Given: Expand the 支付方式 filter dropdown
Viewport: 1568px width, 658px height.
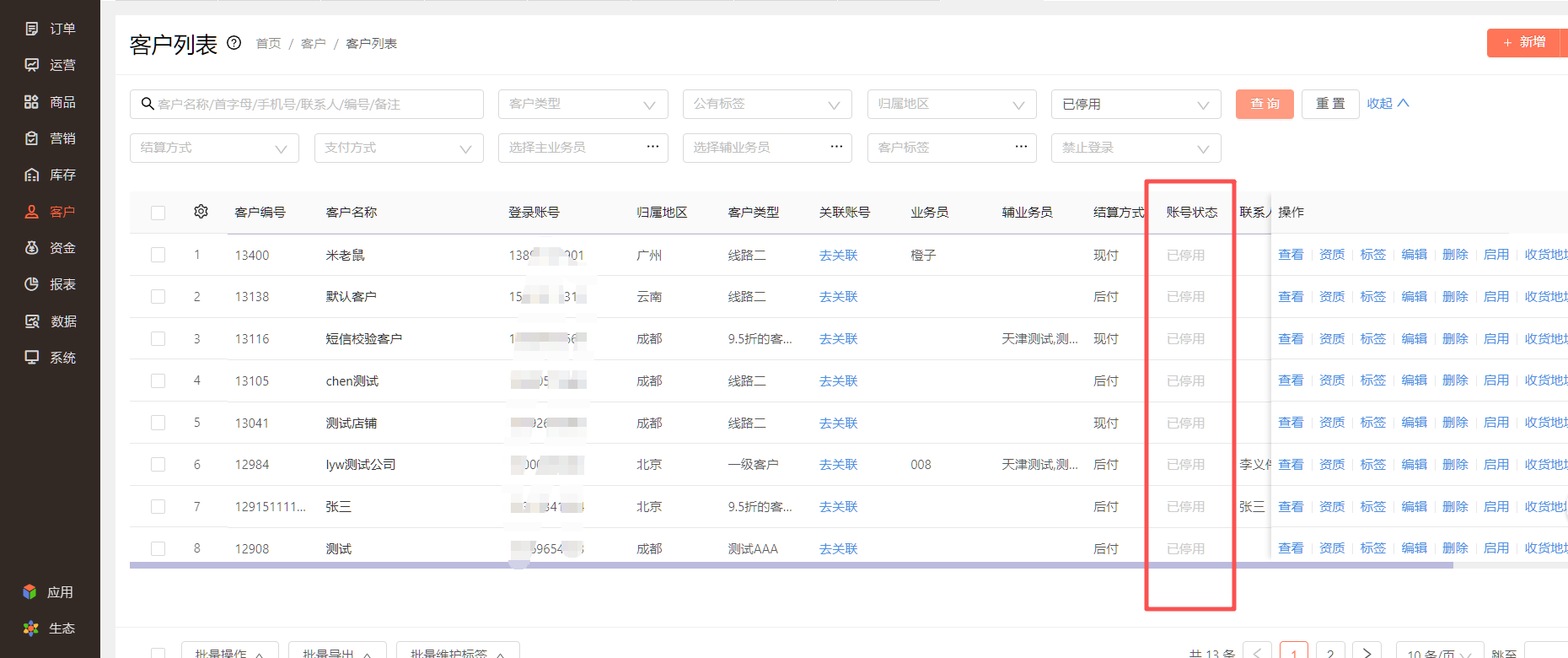Looking at the screenshot, I should tap(399, 148).
